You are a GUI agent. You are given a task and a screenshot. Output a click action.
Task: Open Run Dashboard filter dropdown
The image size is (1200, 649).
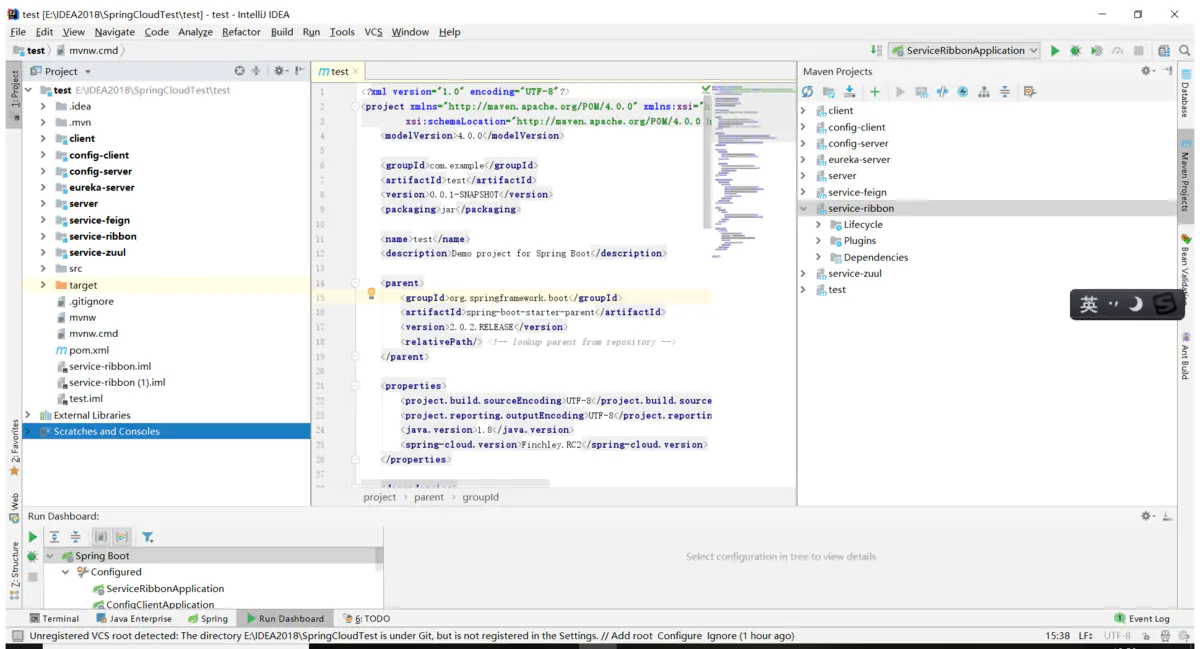click(x=148, y=537)
